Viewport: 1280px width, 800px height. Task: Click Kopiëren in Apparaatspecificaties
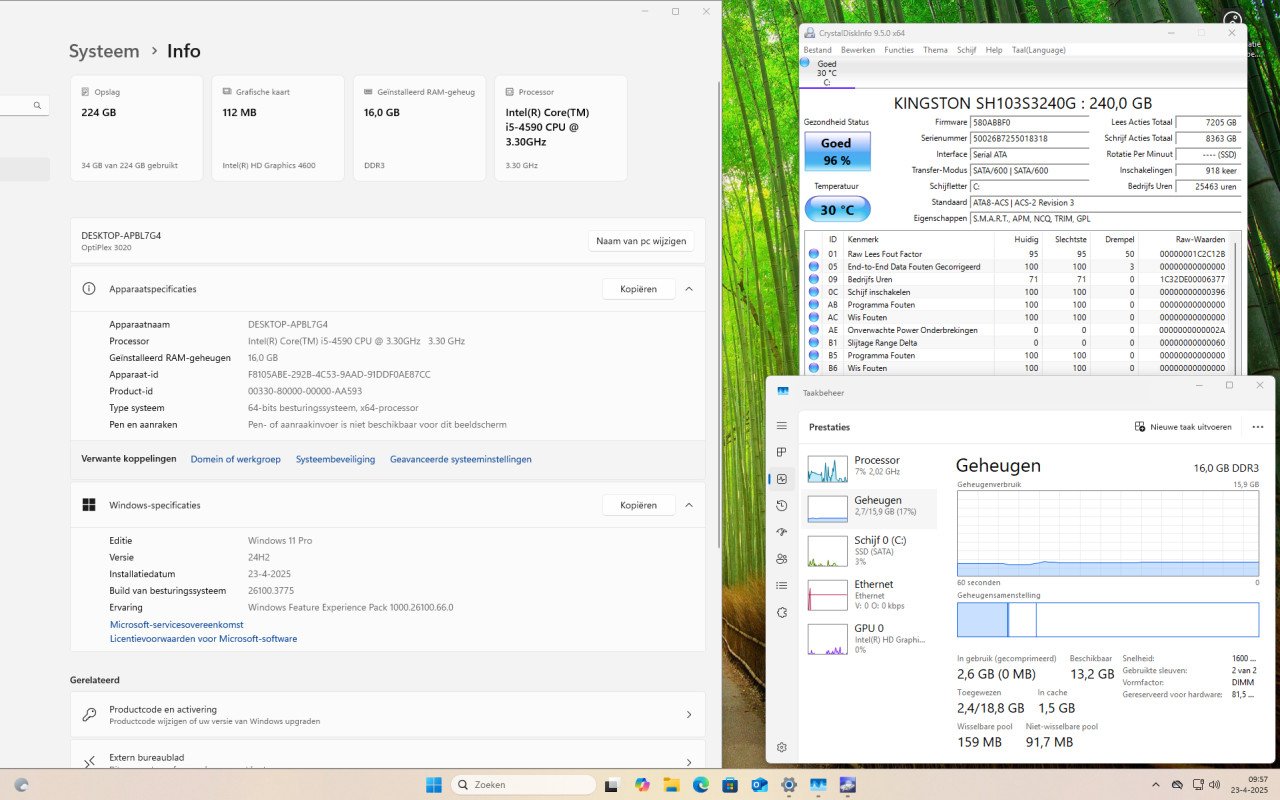coord(638,289)
